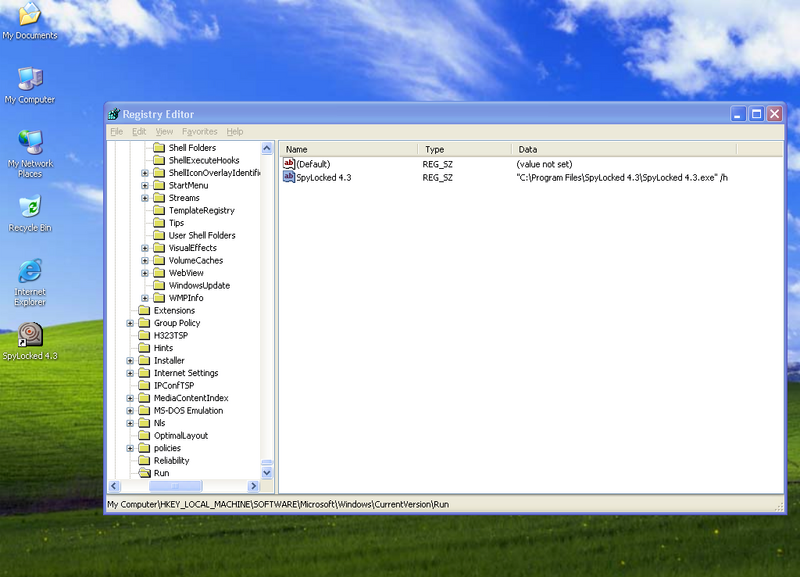The height and width of the screenshot is (577, 800).
Task: Expand the Nls key
Action: (x=130, y=423)
